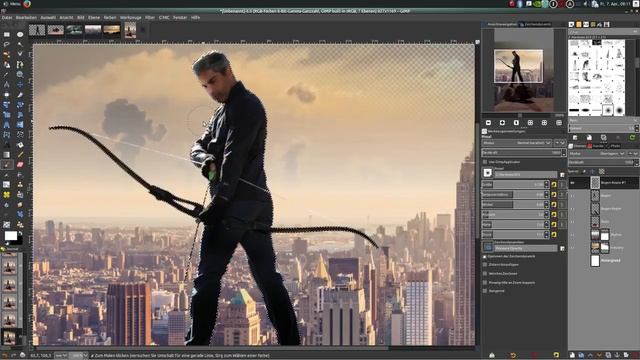Select the Hintergrund layer
The width and height of the screenshot is (640, 360).
(x=603, y=260)
